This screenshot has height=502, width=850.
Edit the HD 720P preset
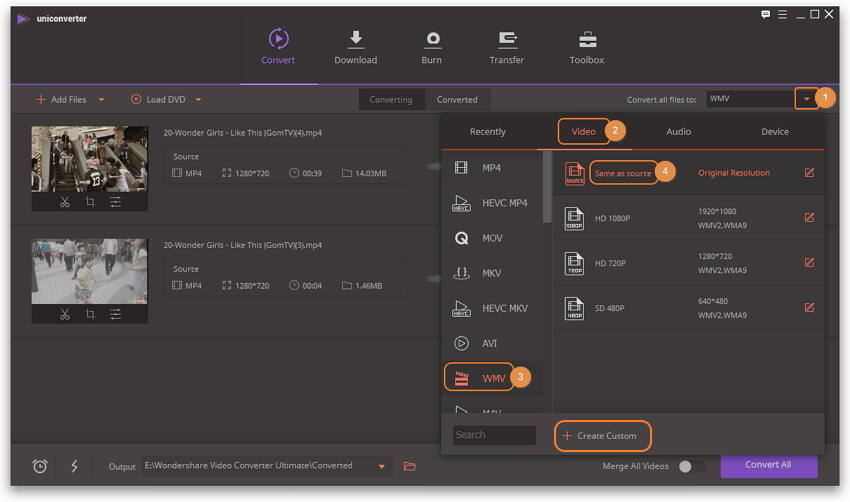click(x=809, y=262)
